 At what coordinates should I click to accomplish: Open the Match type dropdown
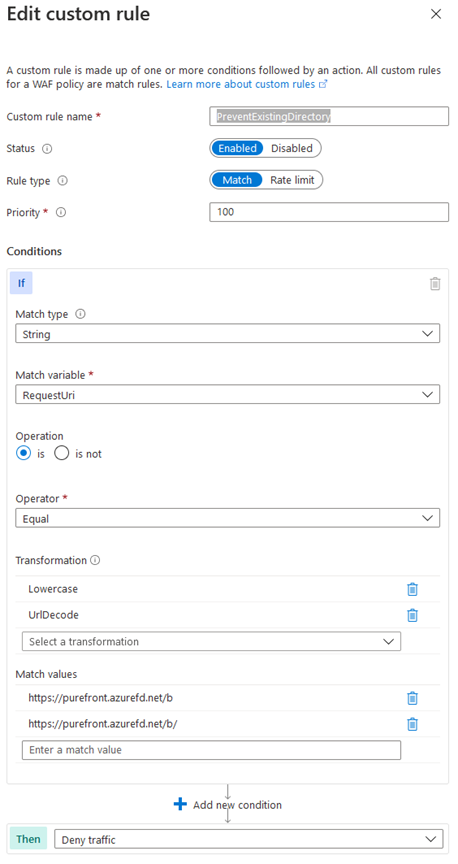(228, 334)
